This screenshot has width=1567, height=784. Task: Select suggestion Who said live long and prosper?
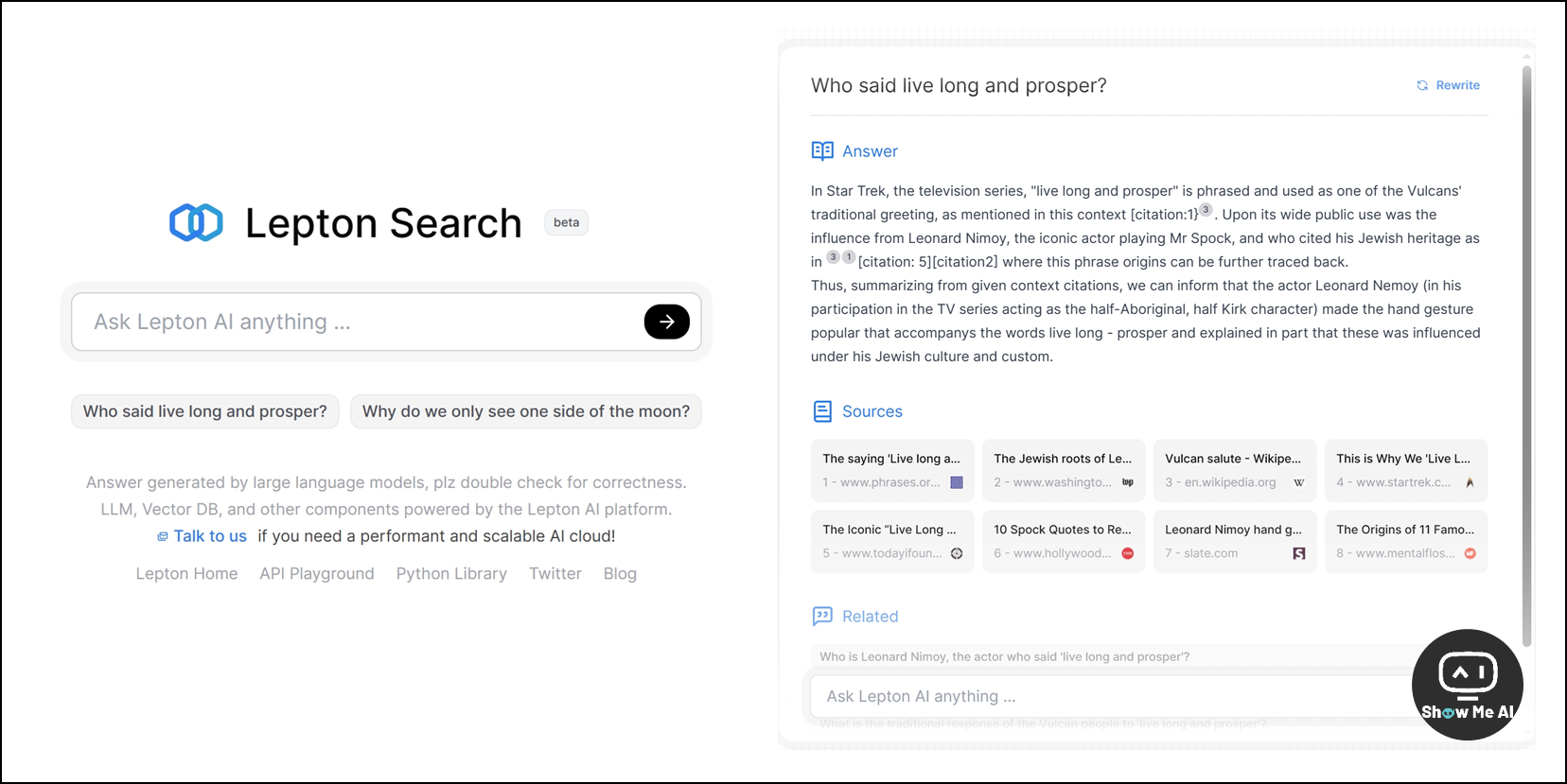tap(205, 411)
